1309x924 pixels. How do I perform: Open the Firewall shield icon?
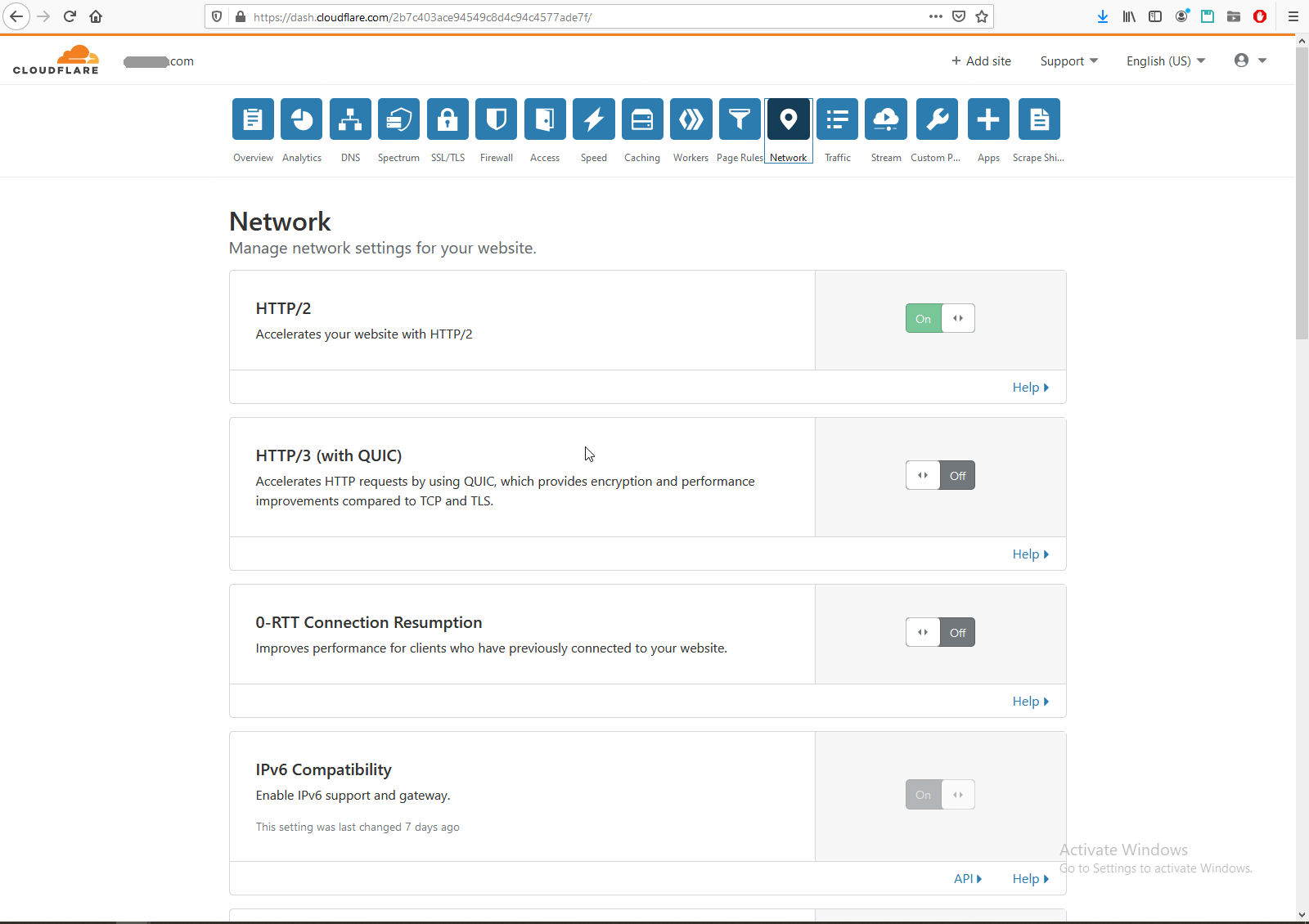pyautogui.click(x=496, y=120)
